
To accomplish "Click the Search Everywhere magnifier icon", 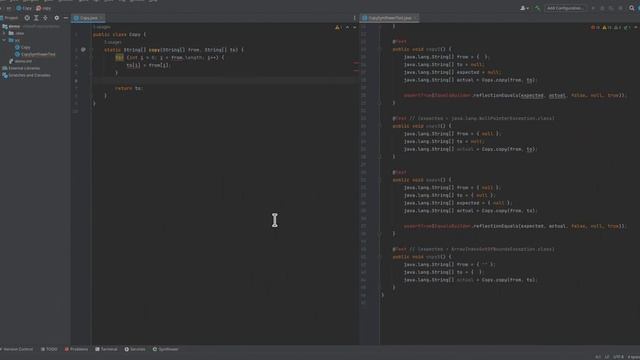I will tap(632, 8).
